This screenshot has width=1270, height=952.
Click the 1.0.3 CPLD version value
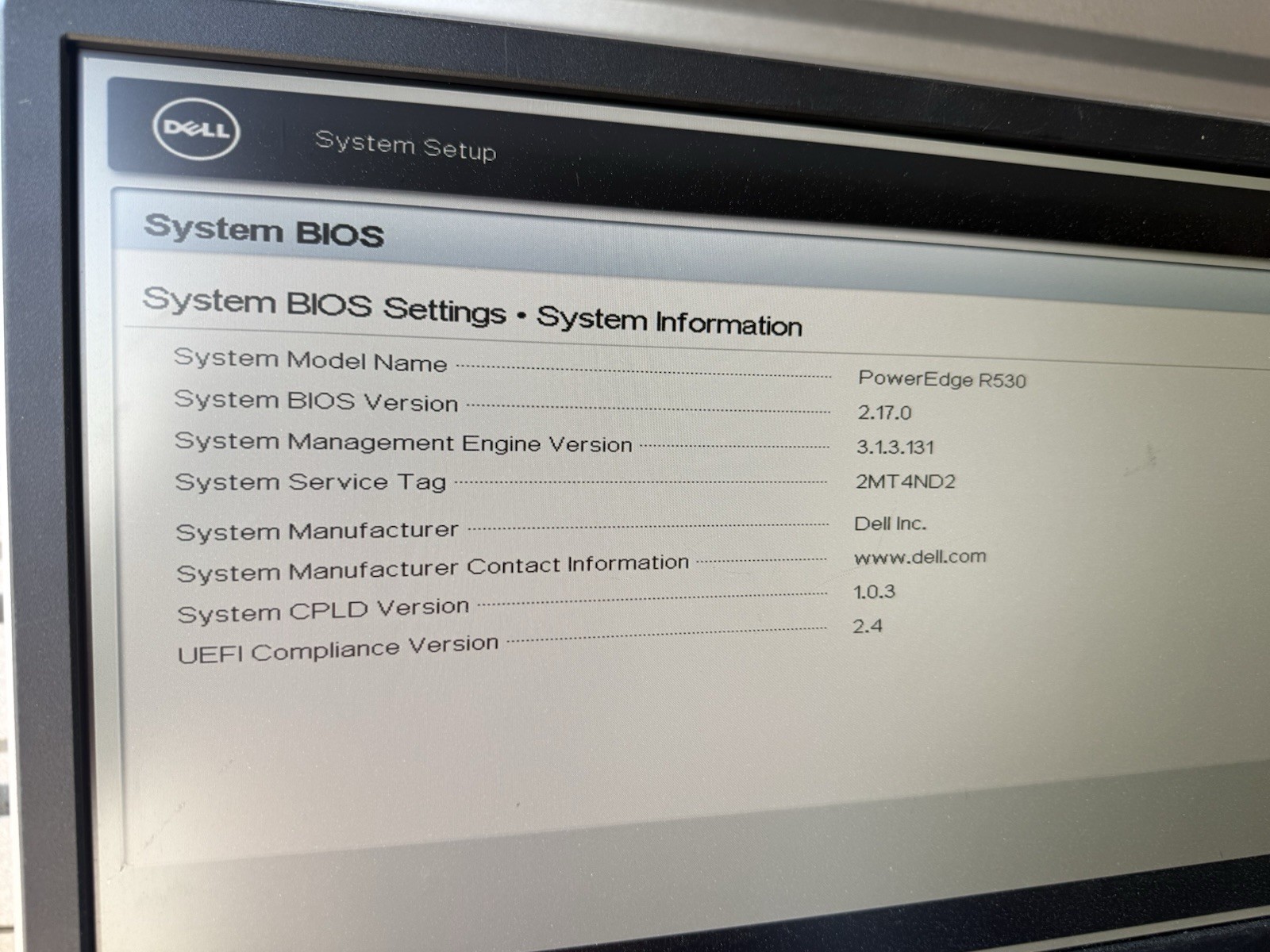(874, 592)
